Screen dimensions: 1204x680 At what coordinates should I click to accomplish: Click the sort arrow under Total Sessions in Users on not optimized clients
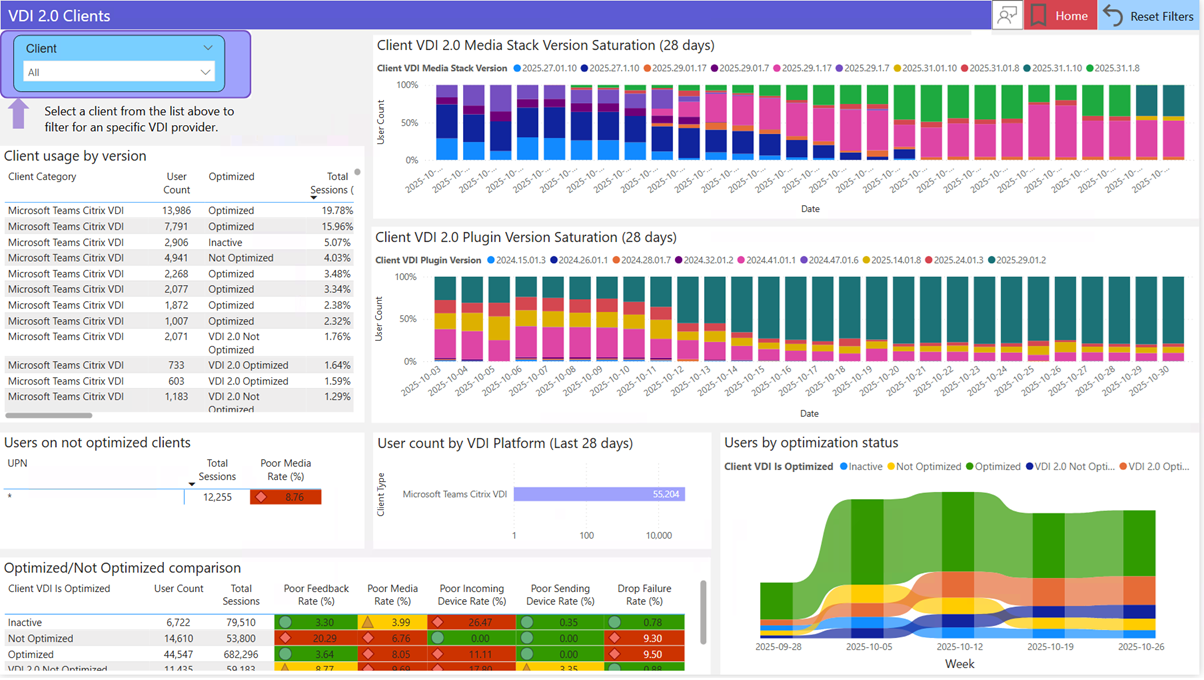click(x=192, y=485)
